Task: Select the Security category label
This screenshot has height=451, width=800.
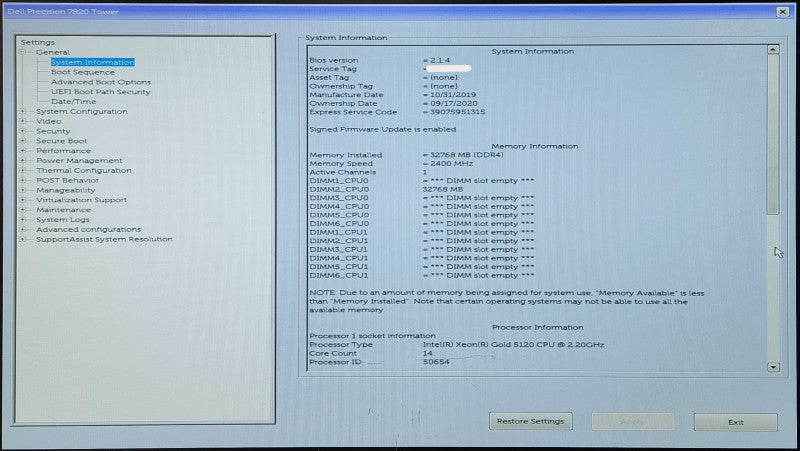Action: point(53,131)
